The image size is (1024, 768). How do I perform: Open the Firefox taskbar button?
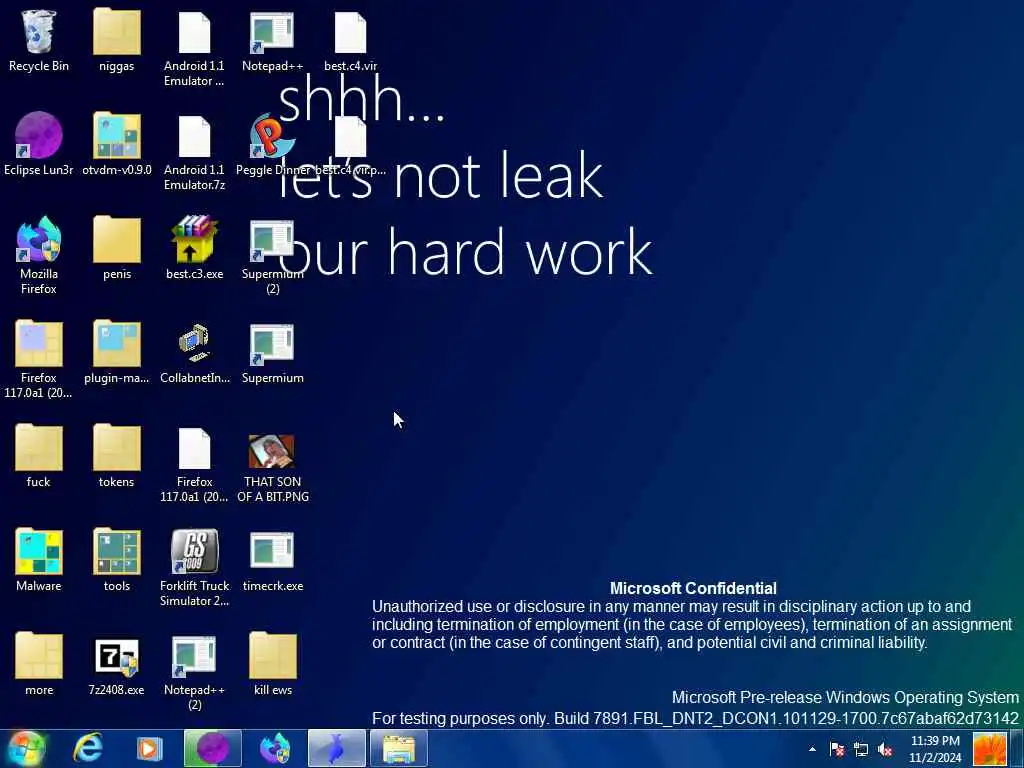point(275,748)
